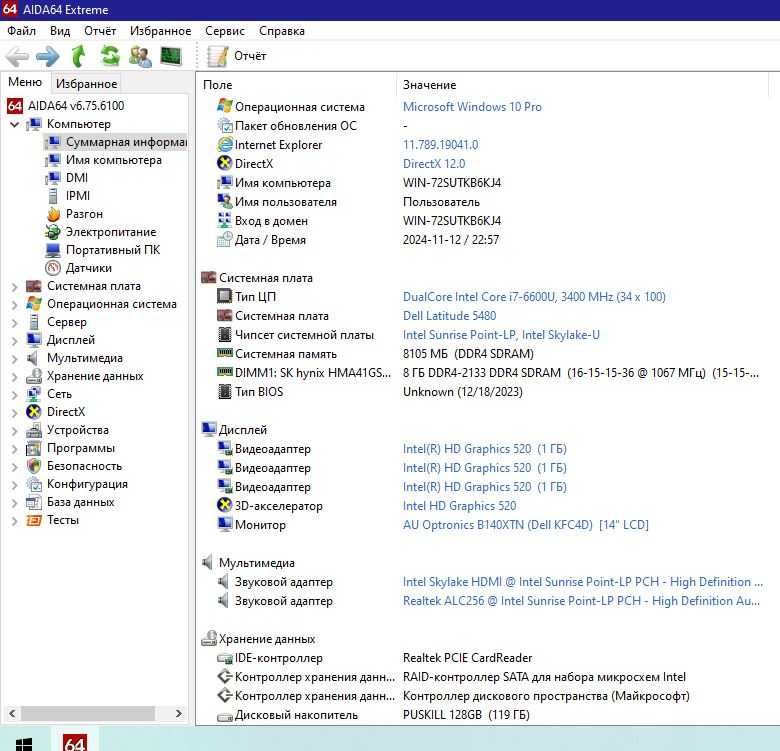Click the Конфигурация tree icon
This screenshot has width=780, height=751.
tap(34, 484)
